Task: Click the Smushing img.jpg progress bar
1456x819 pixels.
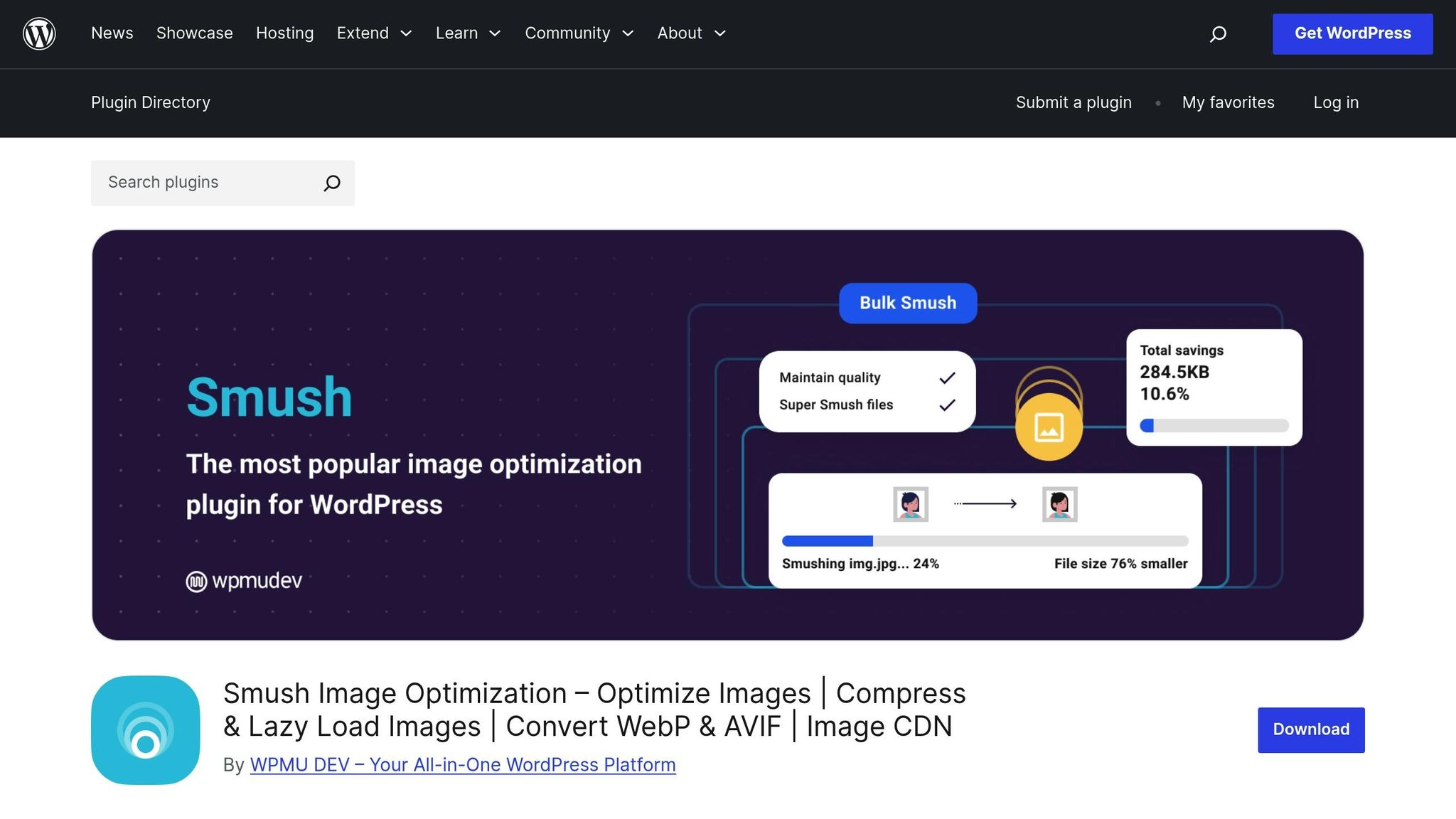Action: pos(985,541)
